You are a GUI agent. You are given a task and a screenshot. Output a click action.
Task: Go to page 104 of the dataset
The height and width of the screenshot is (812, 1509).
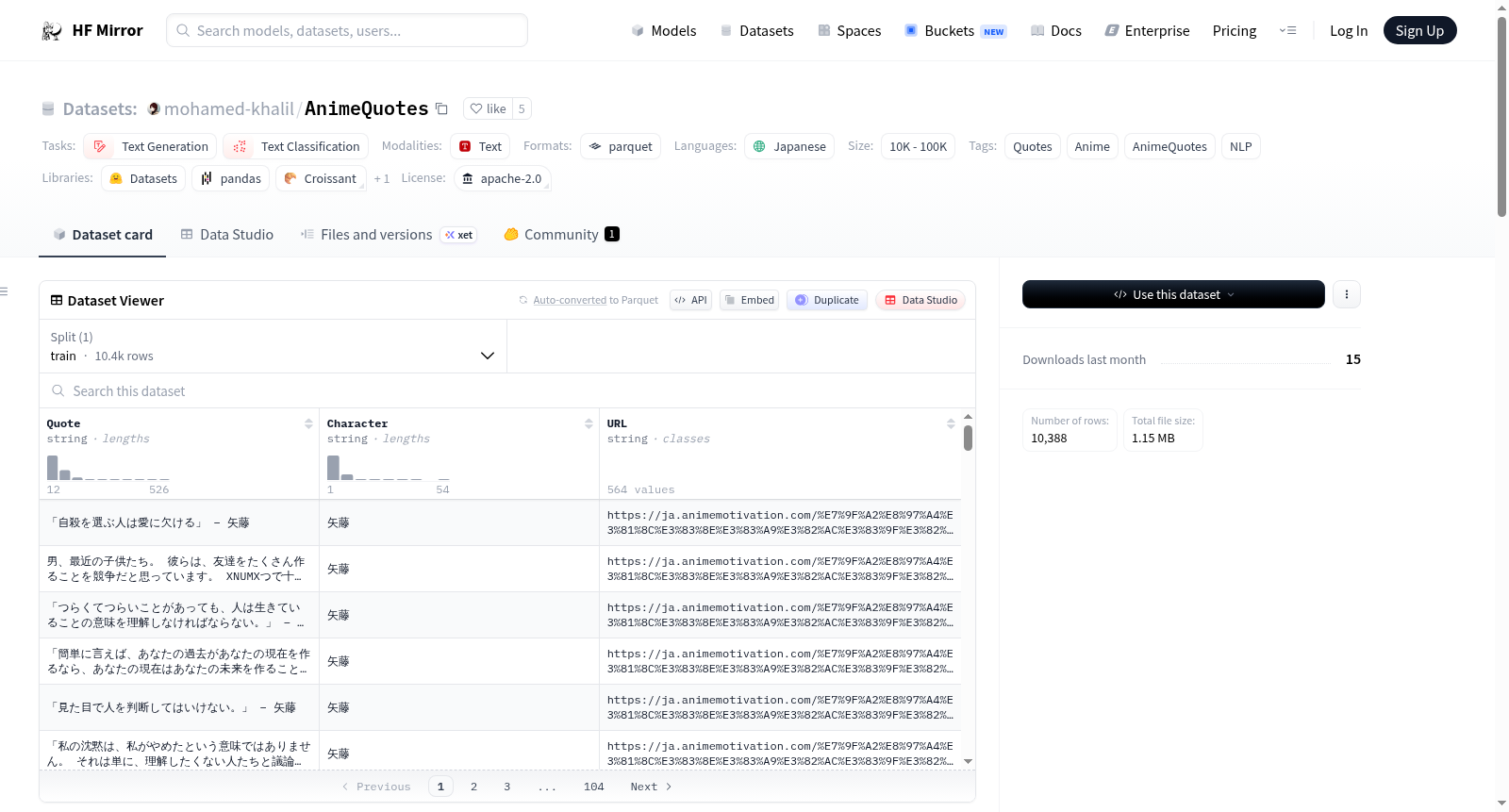pyautogui.click(x=594, y=787)
